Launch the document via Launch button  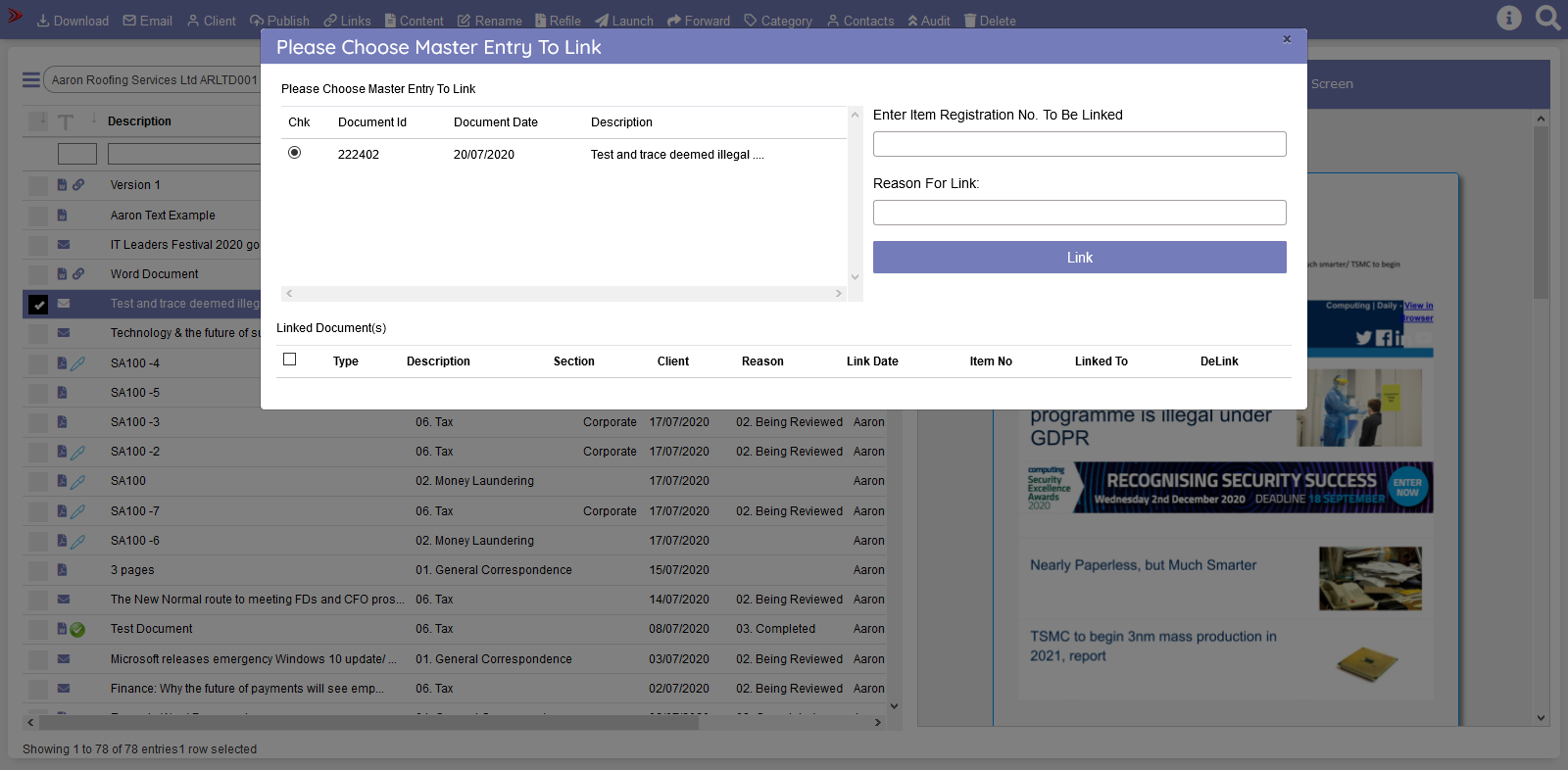[624, 21]
